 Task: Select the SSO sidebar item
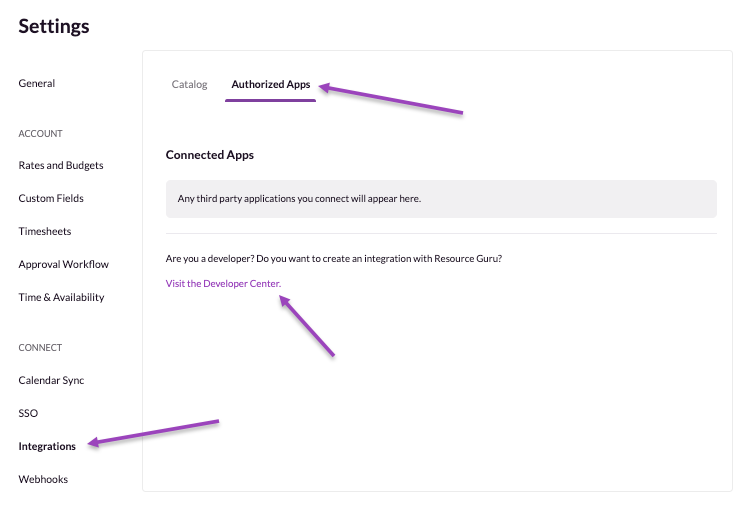tap(28, 413)
